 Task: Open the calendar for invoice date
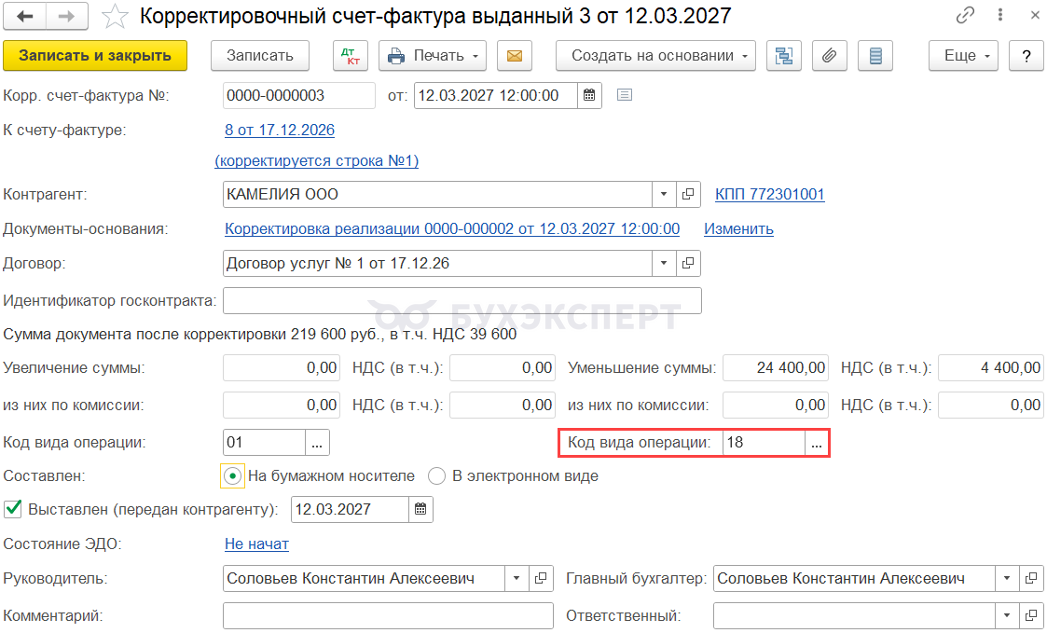coord(590,96)
